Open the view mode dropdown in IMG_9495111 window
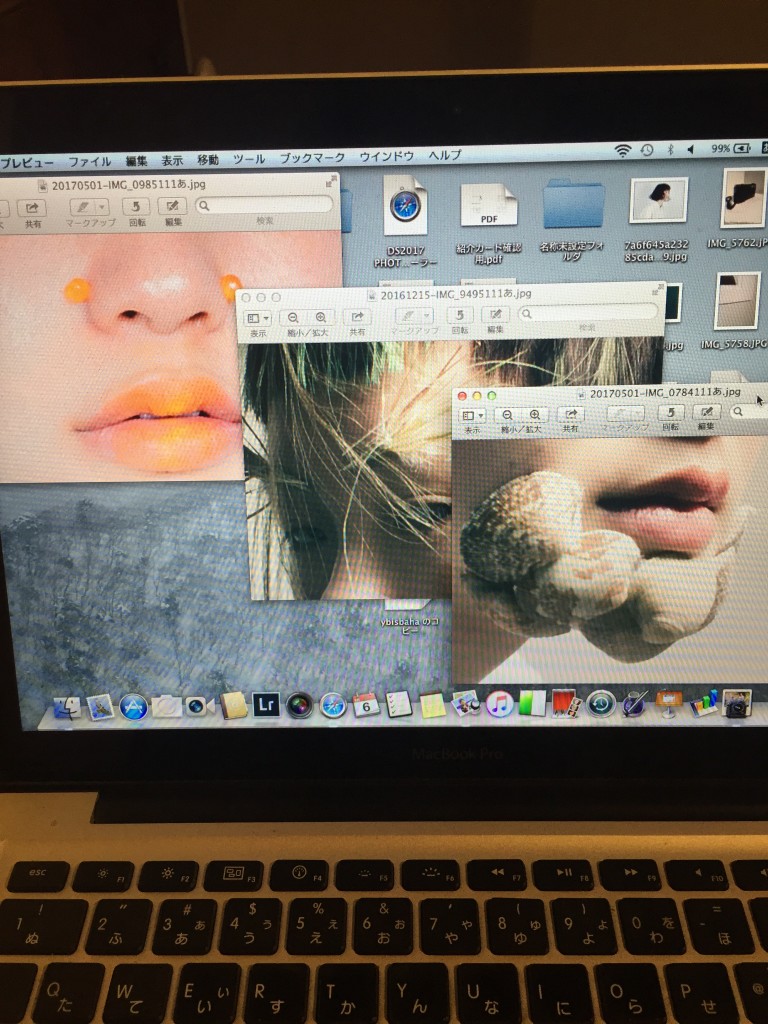The height and width of the screenshot is (1024, 768). pos(258,316)
